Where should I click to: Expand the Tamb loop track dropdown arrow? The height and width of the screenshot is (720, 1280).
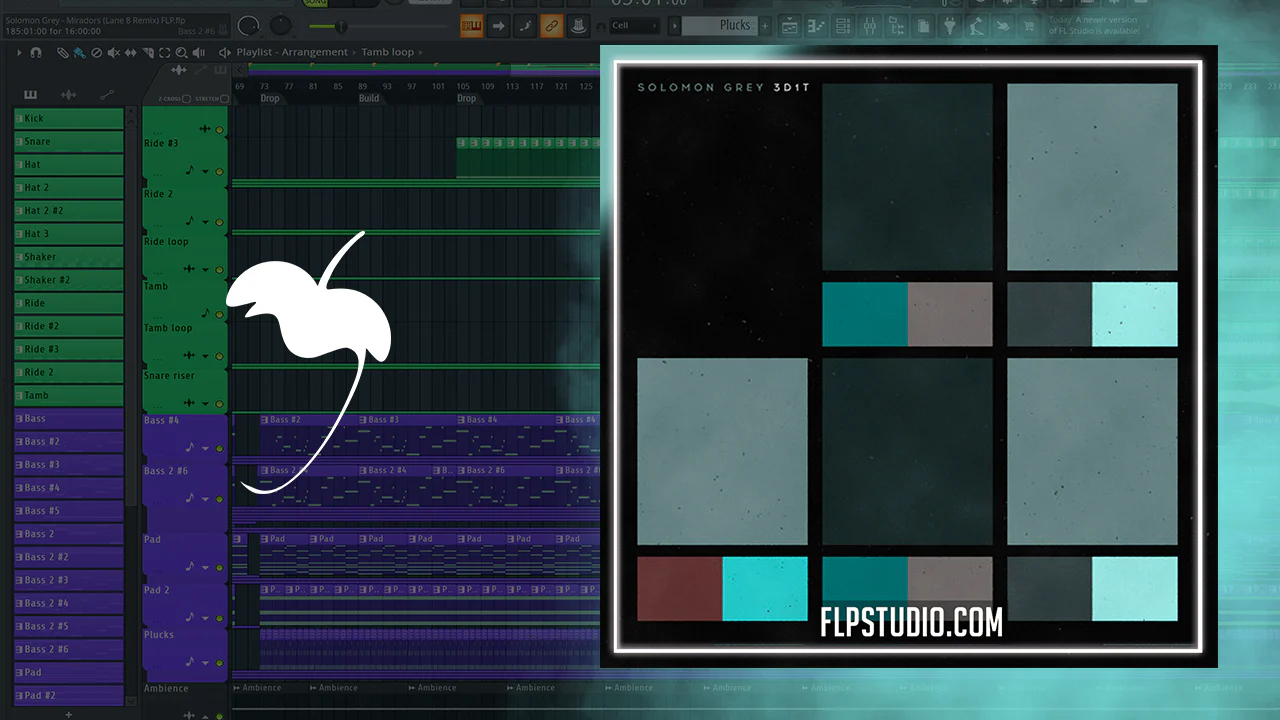click(x=206, y=355)
